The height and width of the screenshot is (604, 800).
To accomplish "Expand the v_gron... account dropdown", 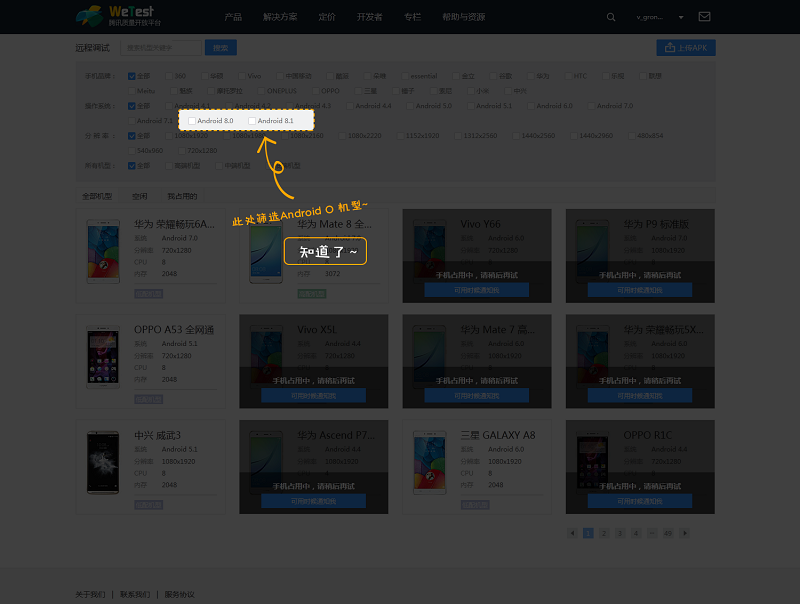I will [x=681, y=17].
